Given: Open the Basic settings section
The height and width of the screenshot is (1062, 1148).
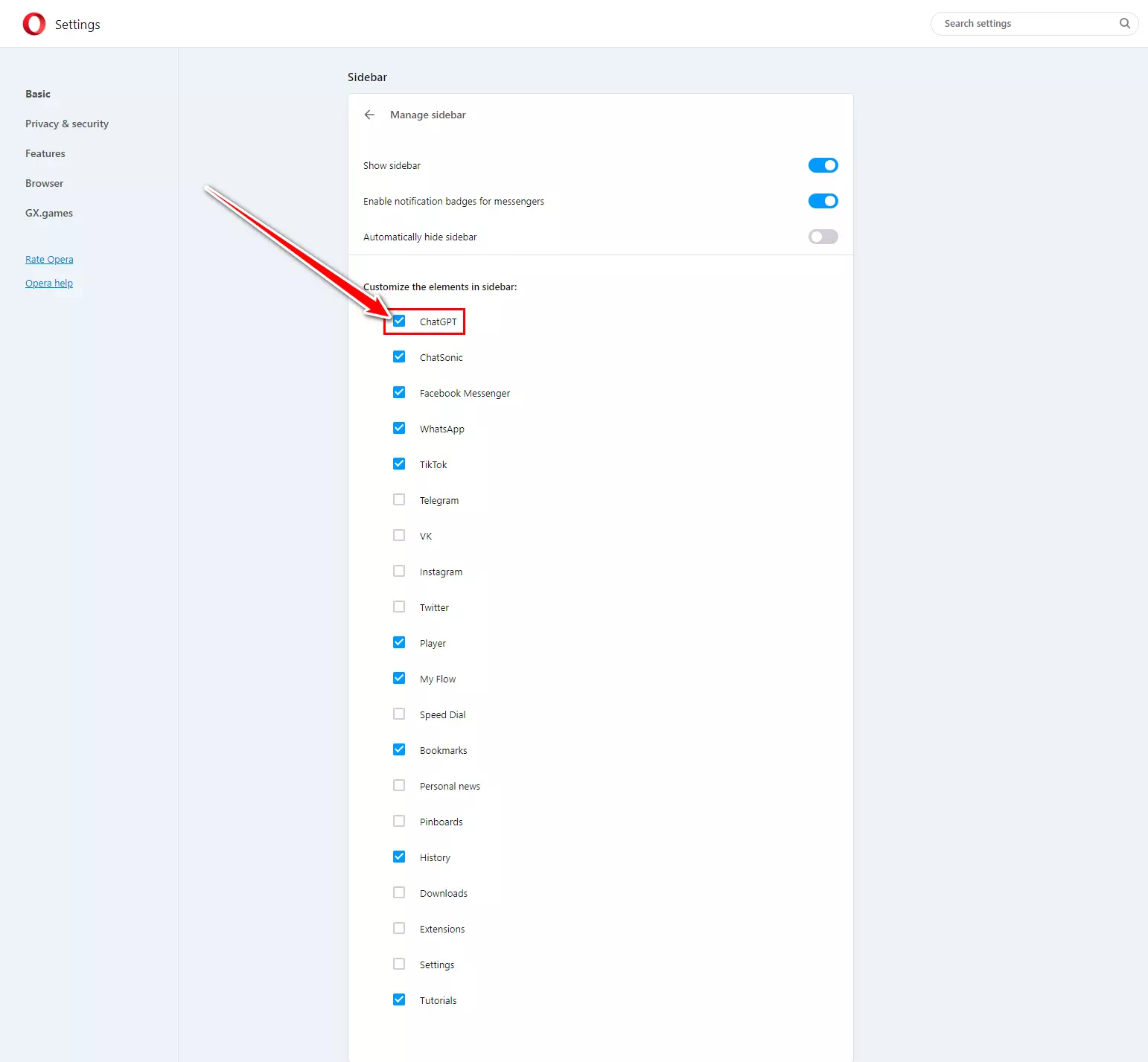Looking at the screenshot, I should (x=38, y=94).
